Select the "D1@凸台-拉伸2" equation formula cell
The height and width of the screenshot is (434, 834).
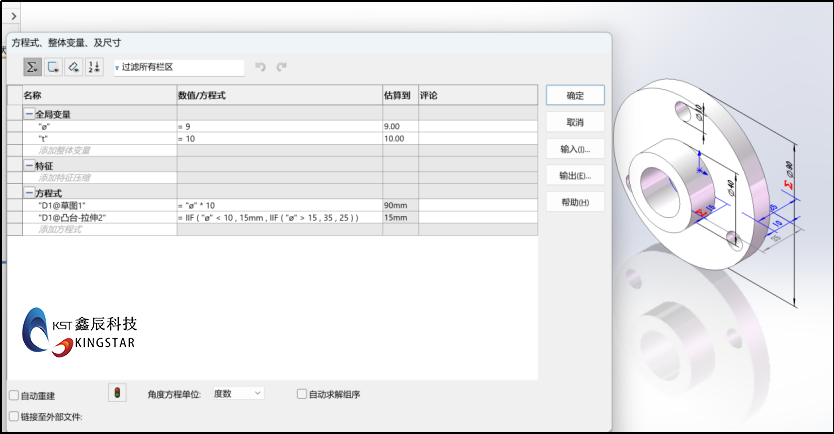(279, 217)
